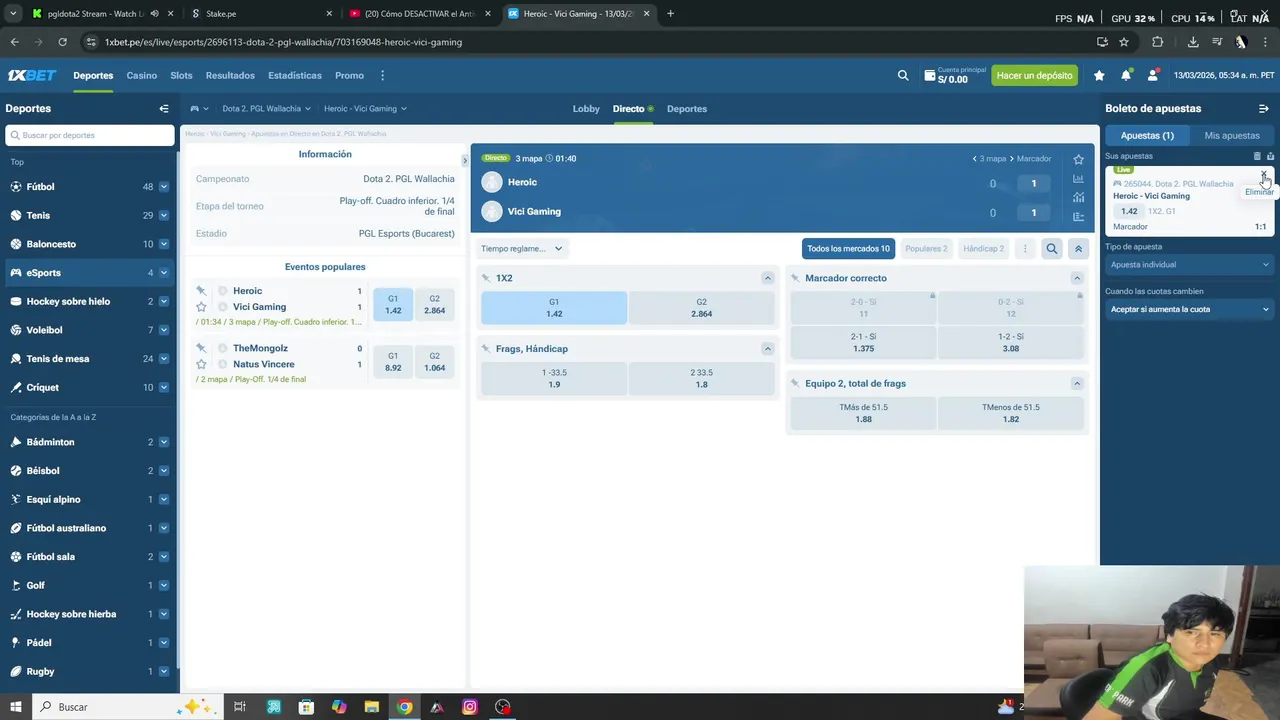Collapse the Deportes sidebar arrow icon
Viewport: 1280px width, 720px height.
pos(164,108)
